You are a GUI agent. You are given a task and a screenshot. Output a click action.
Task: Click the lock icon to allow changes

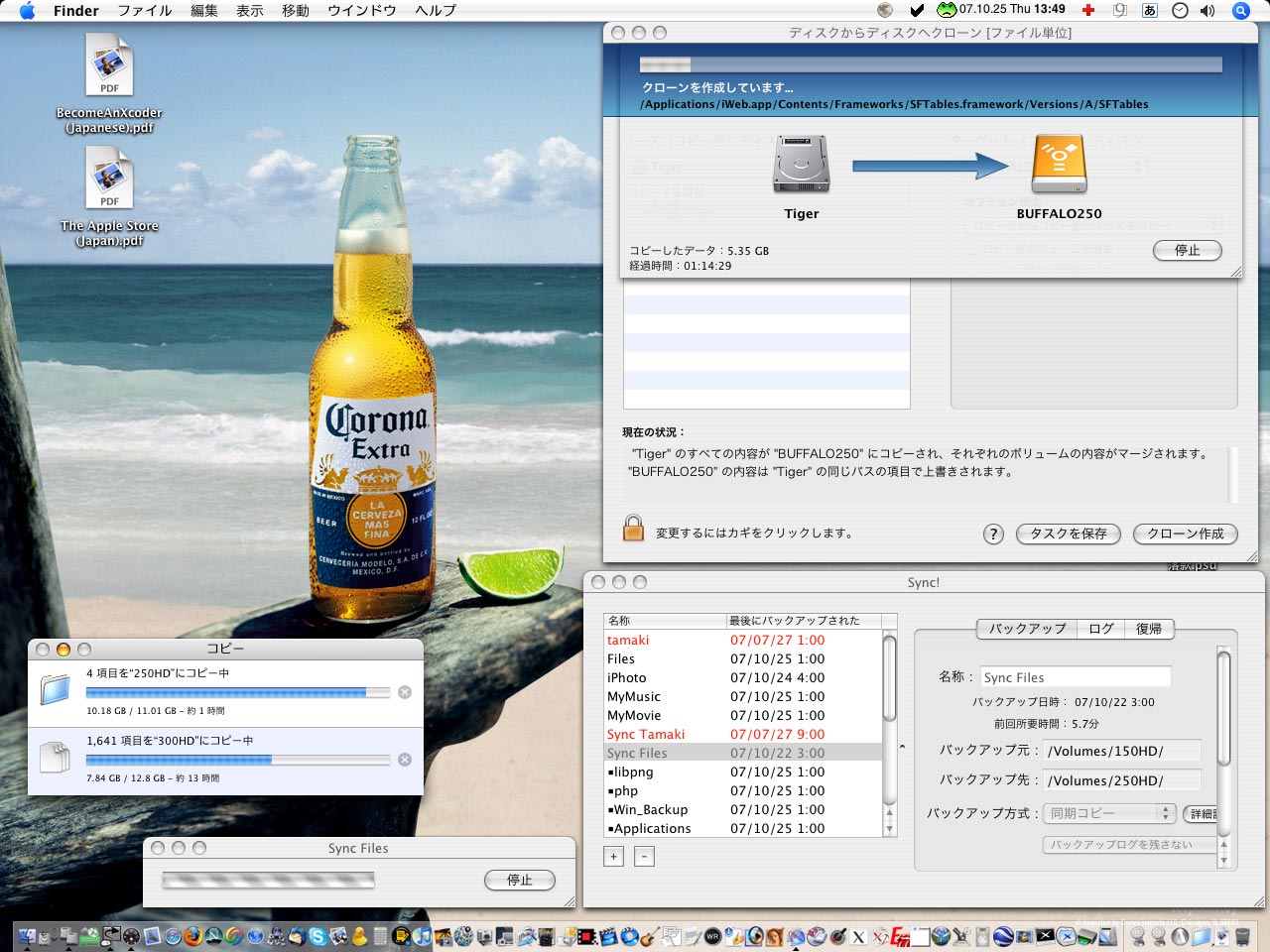[633, 529]
